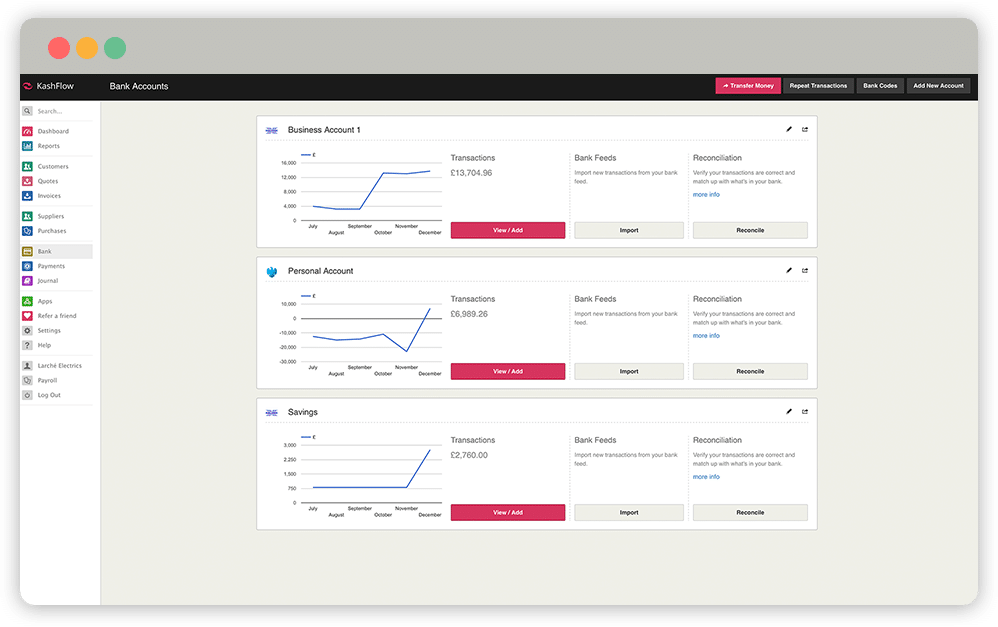This screenshot has width=998, height=627.
Task: Click the Payroll icon in sidebar
Action: [x=28, y=380]
